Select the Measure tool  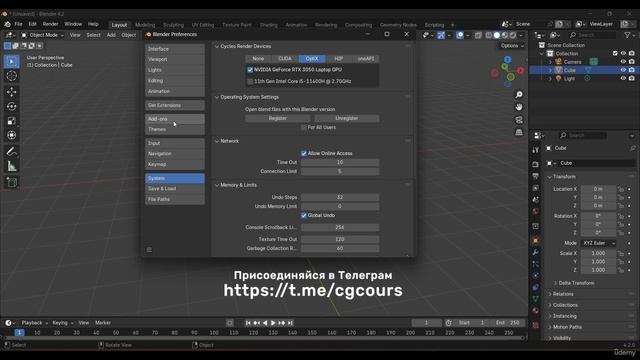[x=11, y=166]
